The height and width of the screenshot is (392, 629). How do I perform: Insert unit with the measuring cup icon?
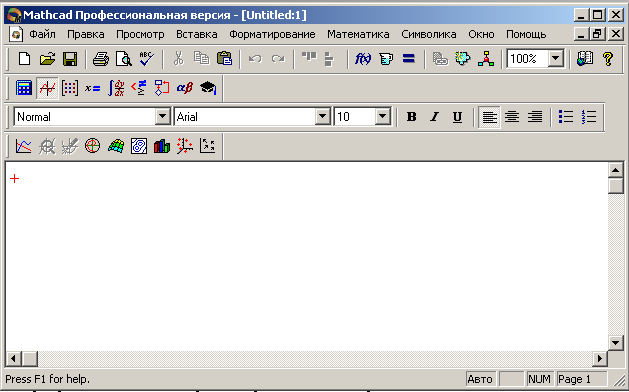point(386,59)
